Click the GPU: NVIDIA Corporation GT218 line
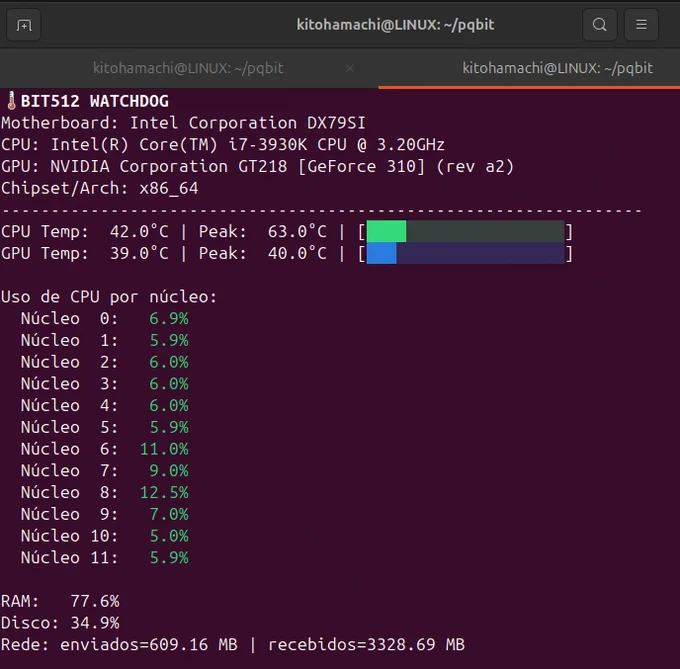 [x=257, y=166]
